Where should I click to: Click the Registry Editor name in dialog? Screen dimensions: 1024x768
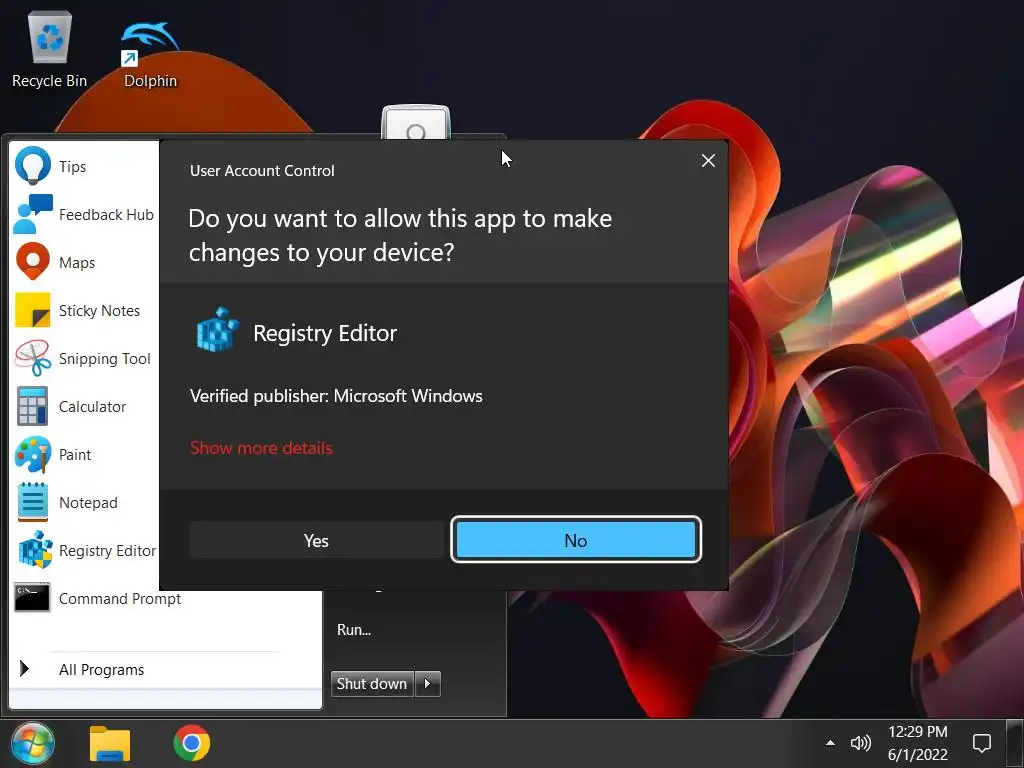point(325,333)
